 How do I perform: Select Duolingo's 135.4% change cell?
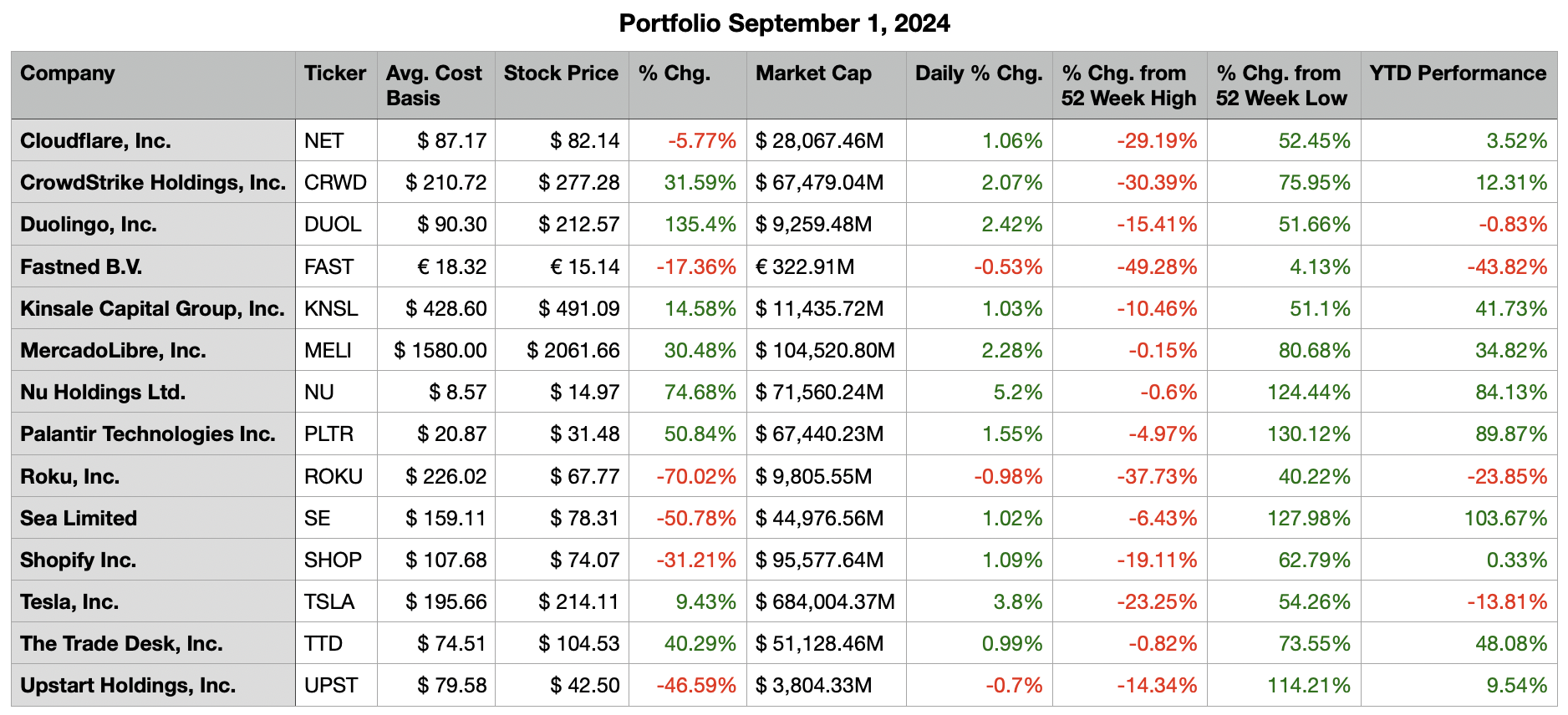pos(700,225)
